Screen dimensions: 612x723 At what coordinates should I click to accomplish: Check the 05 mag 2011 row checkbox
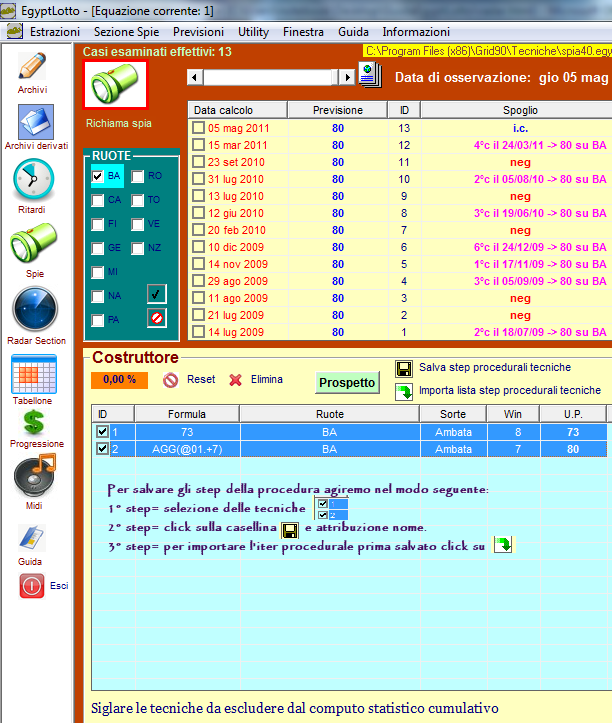point(198,128)
